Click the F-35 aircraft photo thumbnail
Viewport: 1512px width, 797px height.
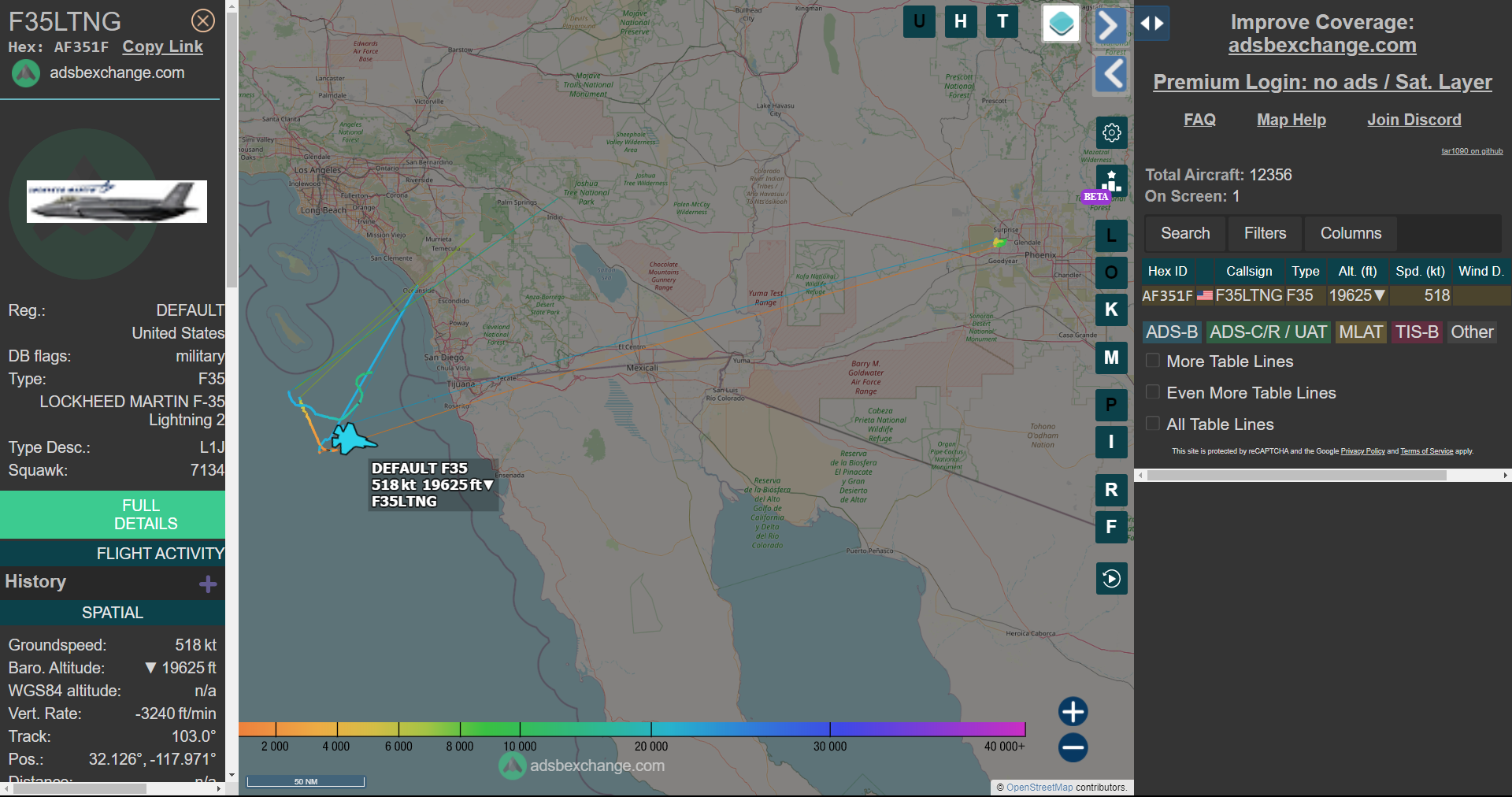tap(117, 202)
